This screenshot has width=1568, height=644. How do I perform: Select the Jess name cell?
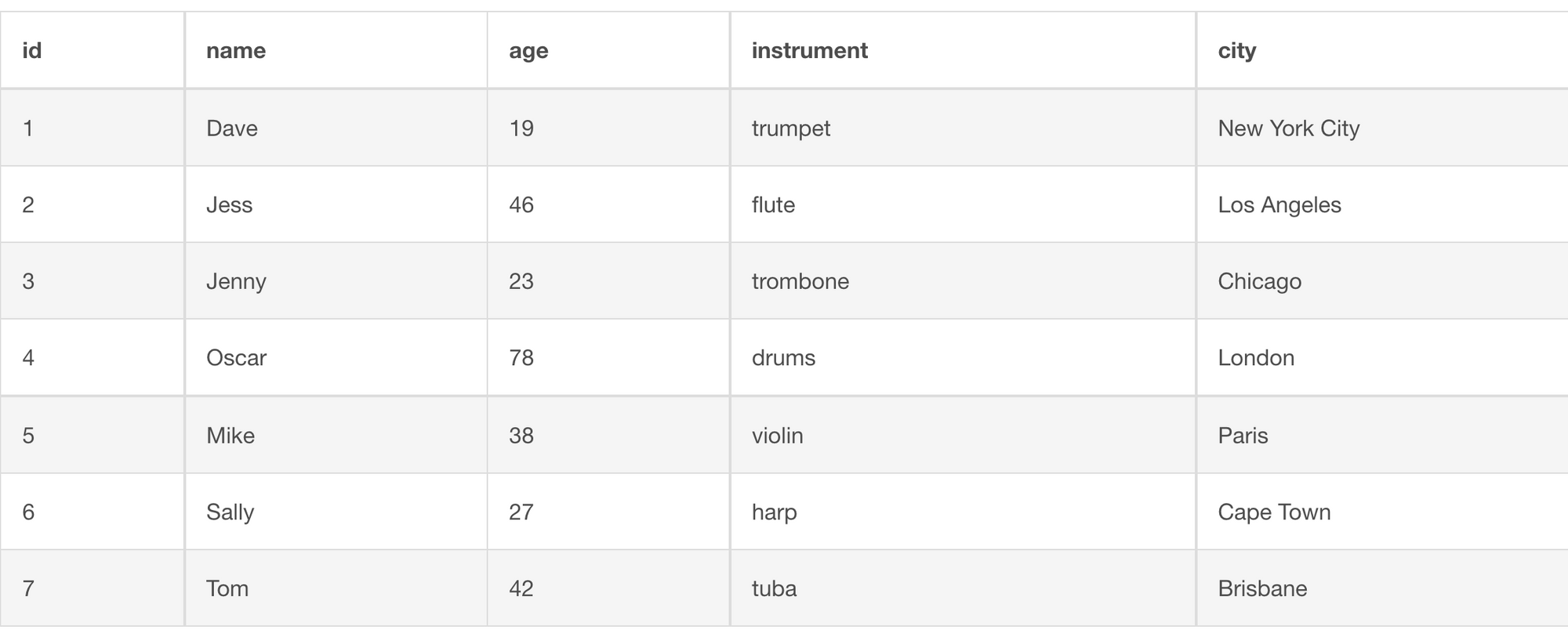point(336,204)
